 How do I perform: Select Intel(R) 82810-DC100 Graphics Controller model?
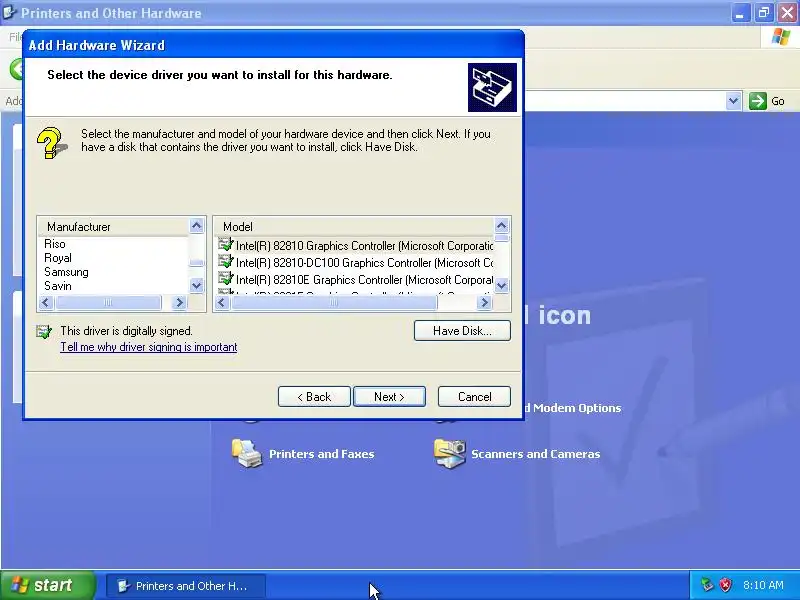[364, 263]
